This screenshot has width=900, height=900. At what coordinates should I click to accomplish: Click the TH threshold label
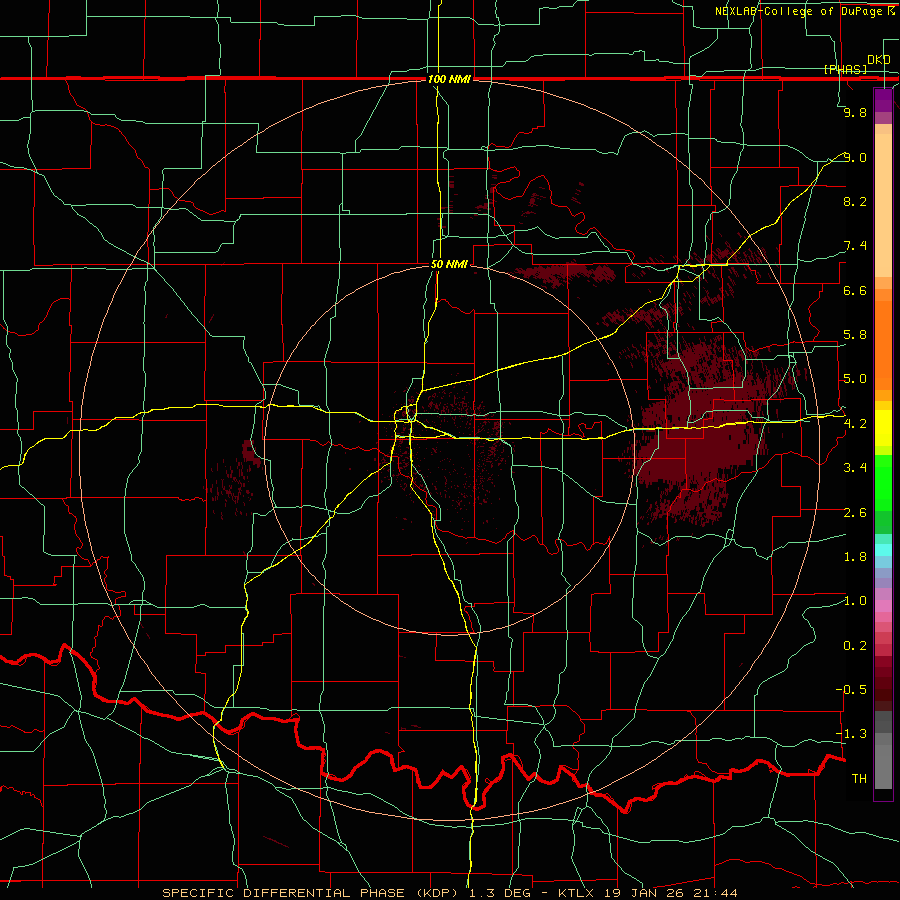pos(859,779)
